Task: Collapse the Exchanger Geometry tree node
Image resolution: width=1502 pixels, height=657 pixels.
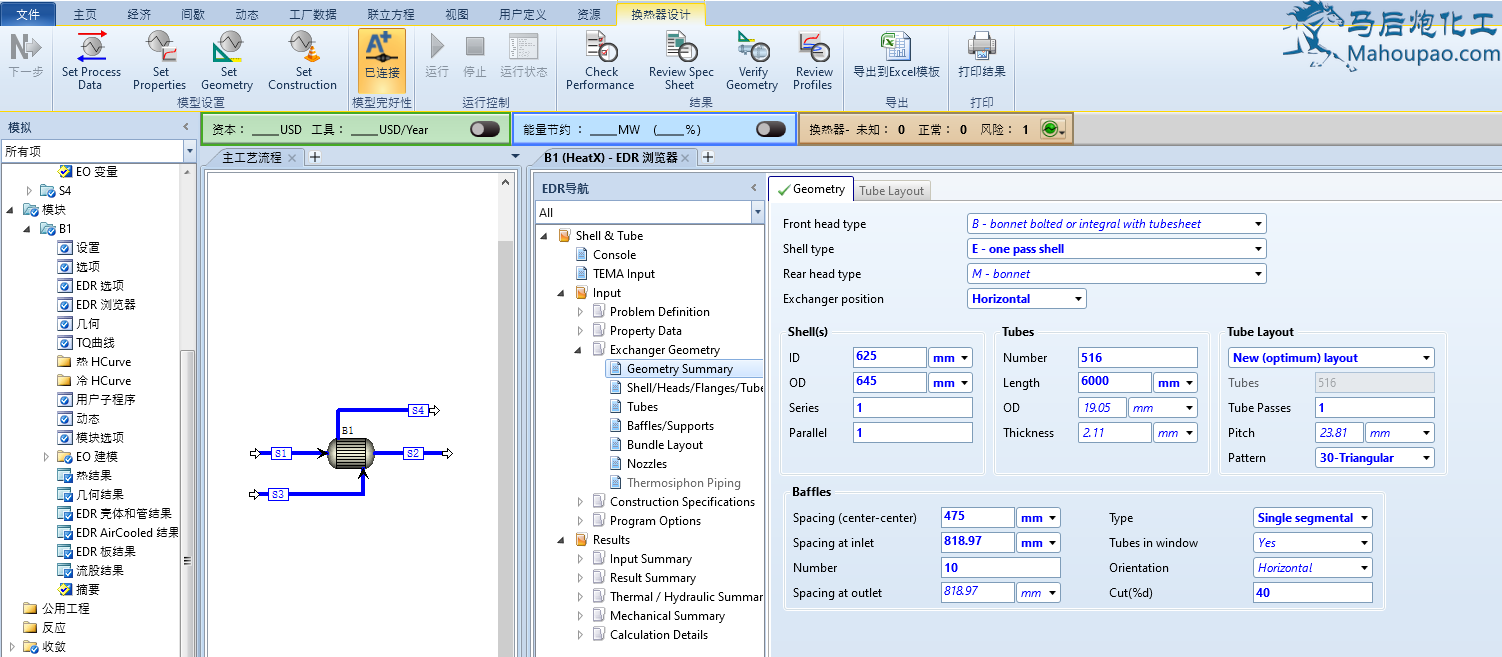Action: tap(580, 350)
